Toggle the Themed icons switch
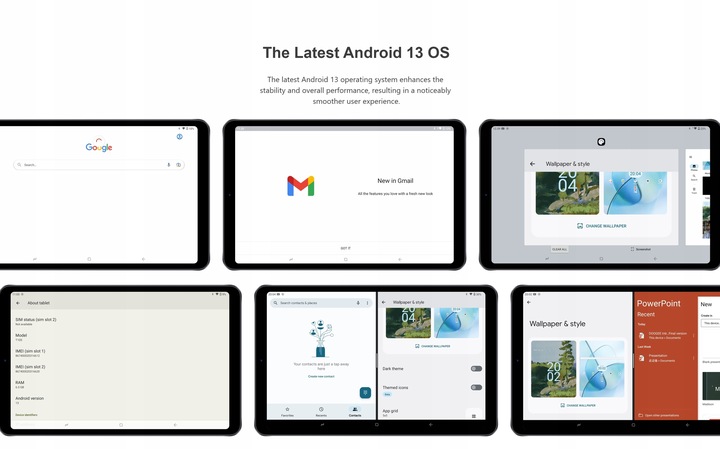The image size is (720, 449). click(x=476, y=387)
